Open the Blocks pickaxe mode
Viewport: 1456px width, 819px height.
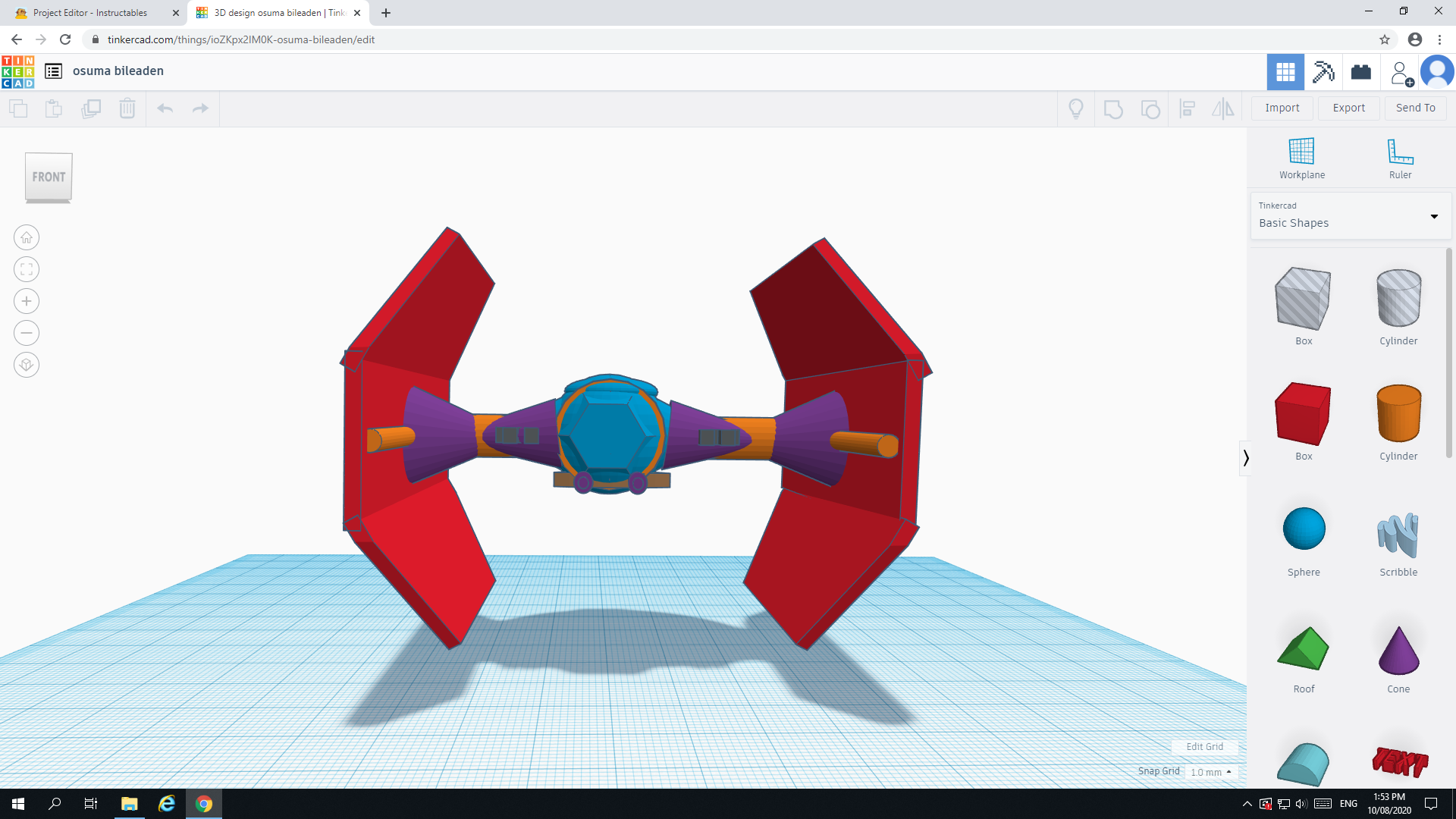click(1323, 72)
